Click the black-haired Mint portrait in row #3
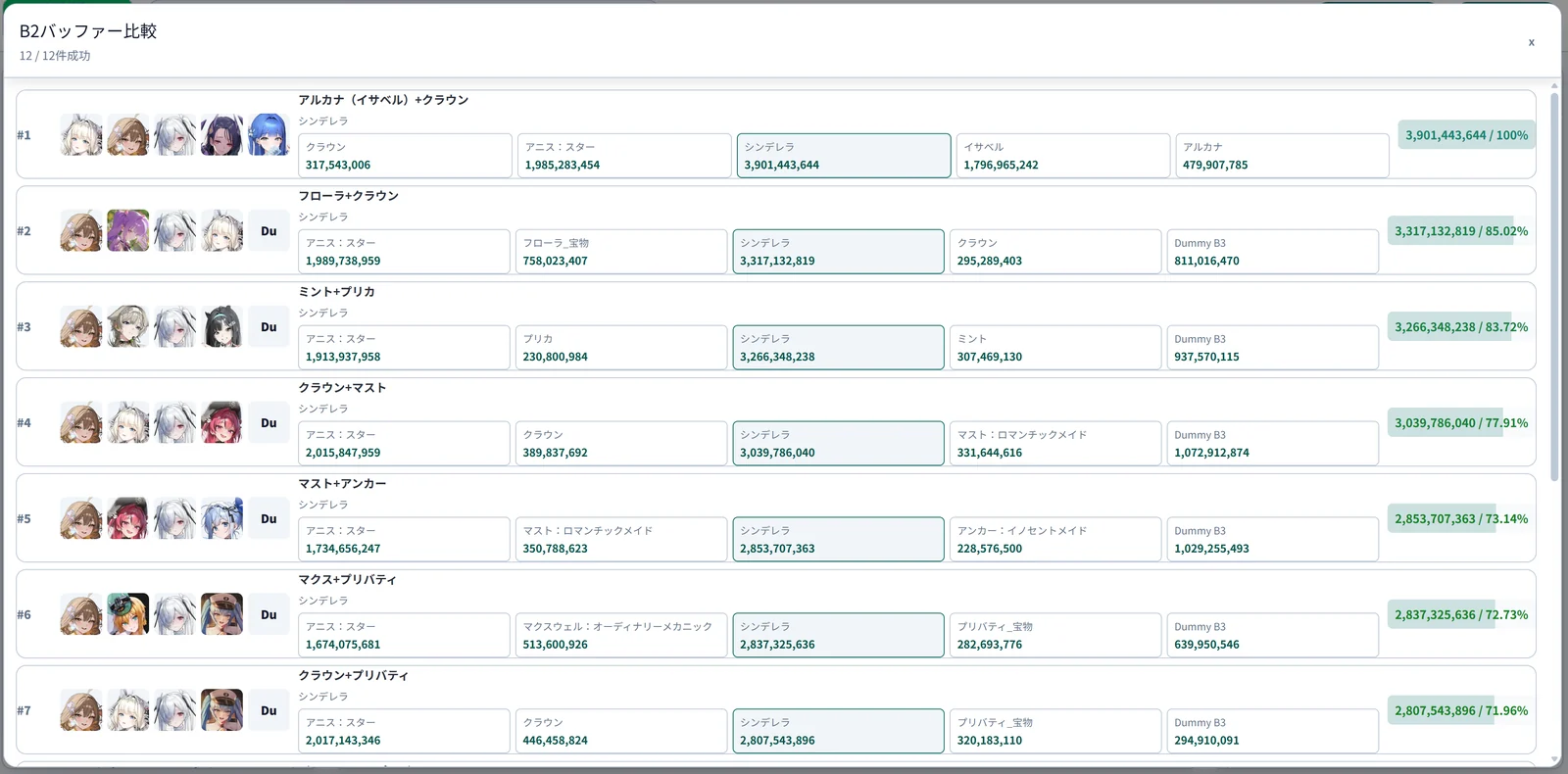 (221, 327)
